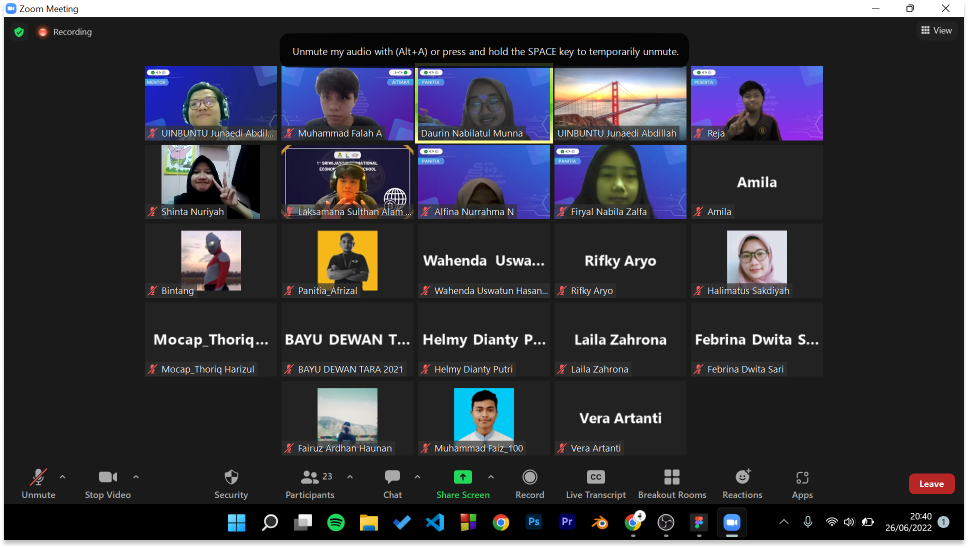Open Spotify from the taskbar
Viewport: 968px width, 548px height.
(336, 522)
